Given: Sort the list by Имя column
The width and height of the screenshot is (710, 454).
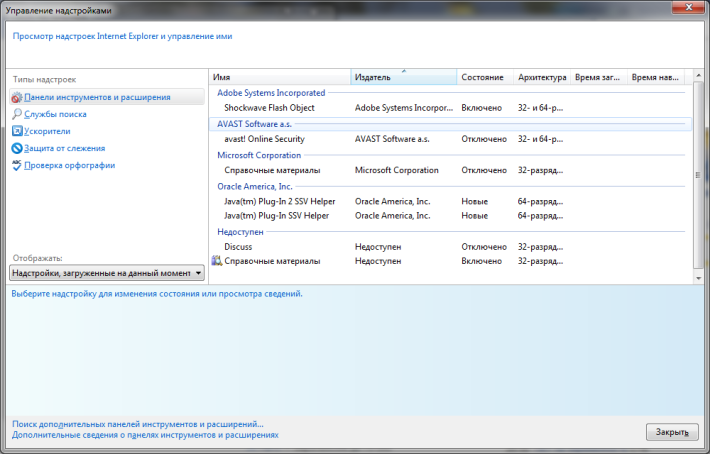Looking at the screenshot, I should click(280, 78).
